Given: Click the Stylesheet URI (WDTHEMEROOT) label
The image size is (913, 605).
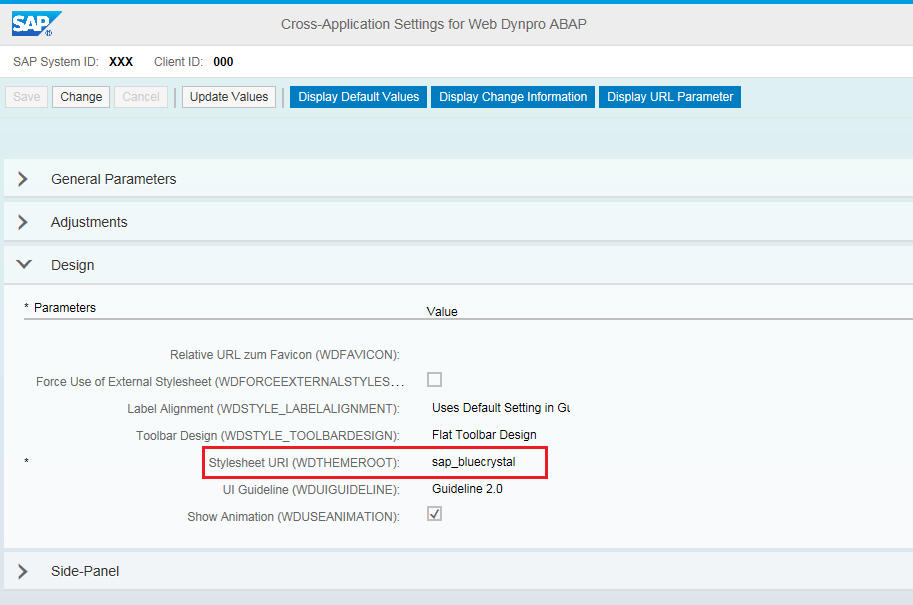Looking at the screenshot, I should click(x=304, y=463).
